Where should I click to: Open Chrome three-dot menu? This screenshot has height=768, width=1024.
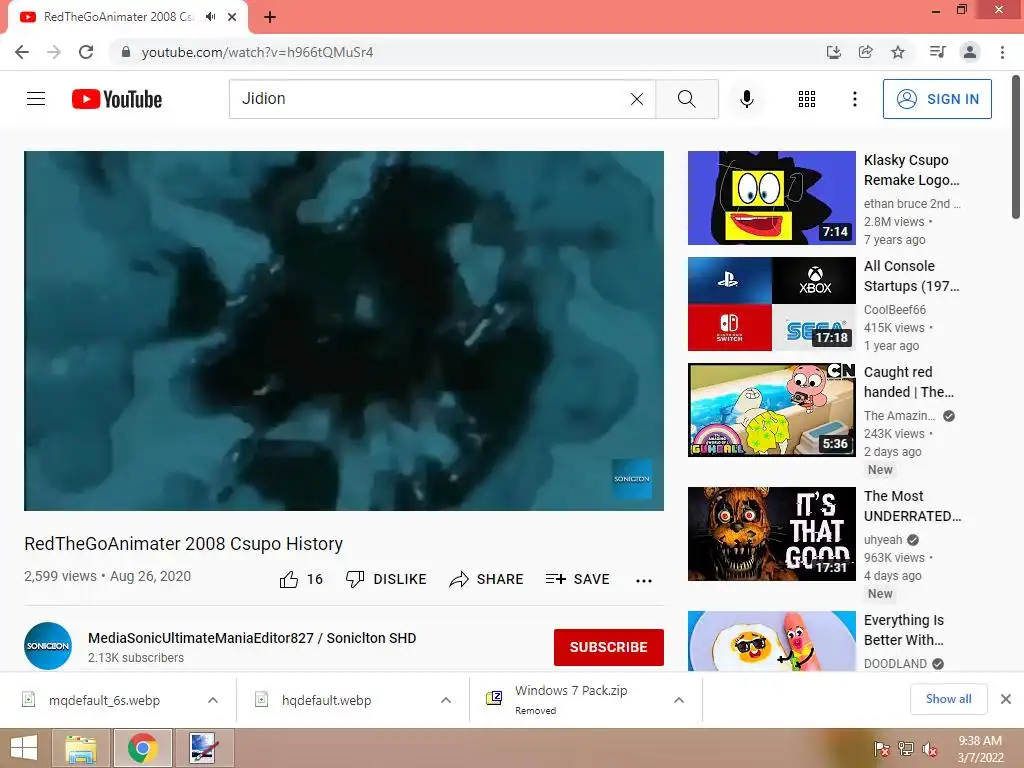tap(1002, 52)
